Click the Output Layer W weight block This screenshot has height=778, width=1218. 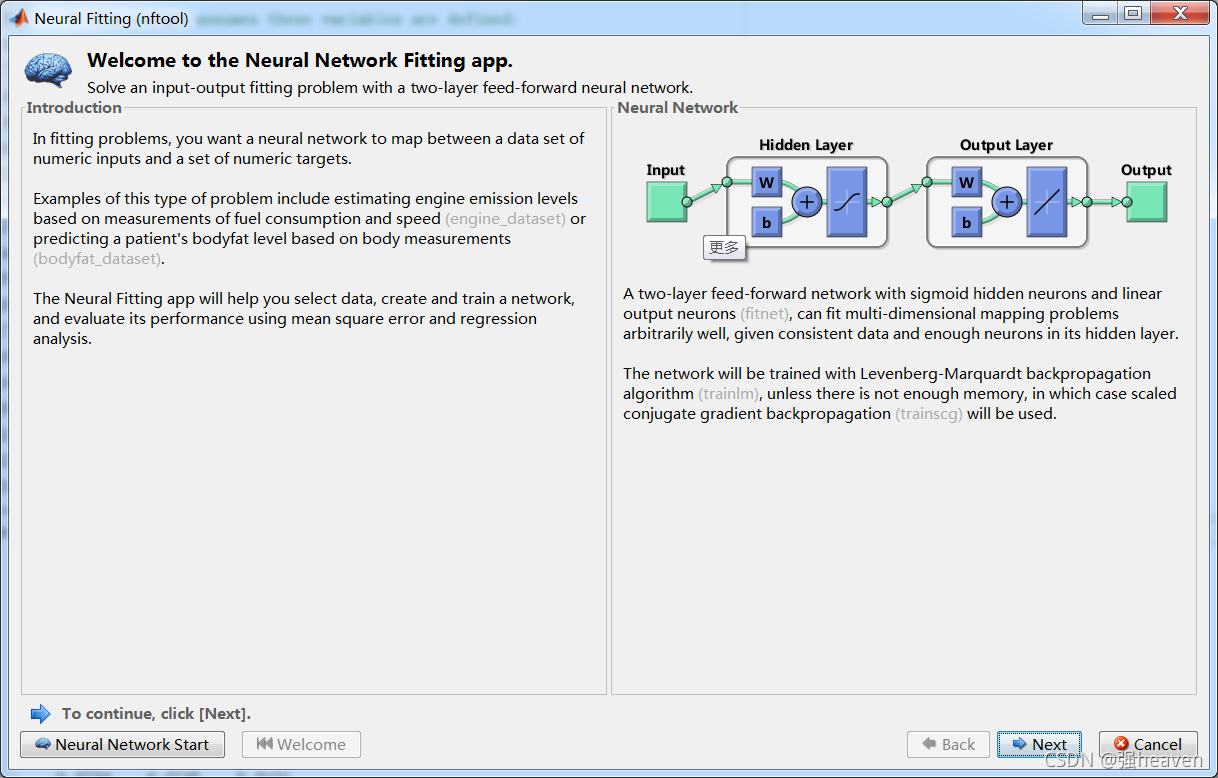(x=966, y=182)
